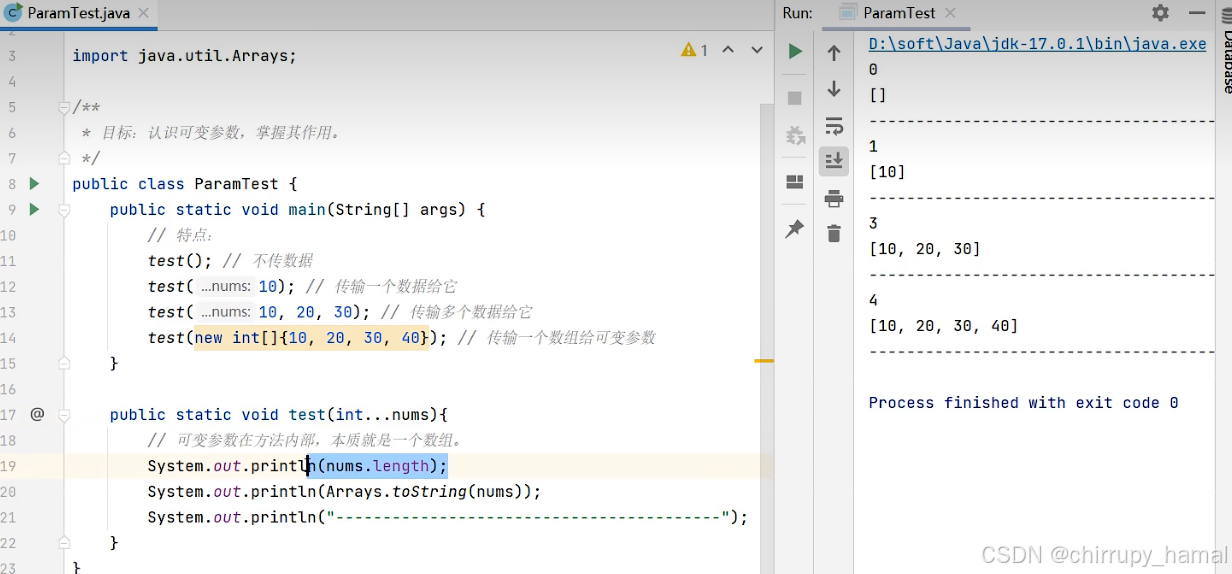Click the down arrow in Run console toolbar
1232x574 pixels.
(834, 89)
